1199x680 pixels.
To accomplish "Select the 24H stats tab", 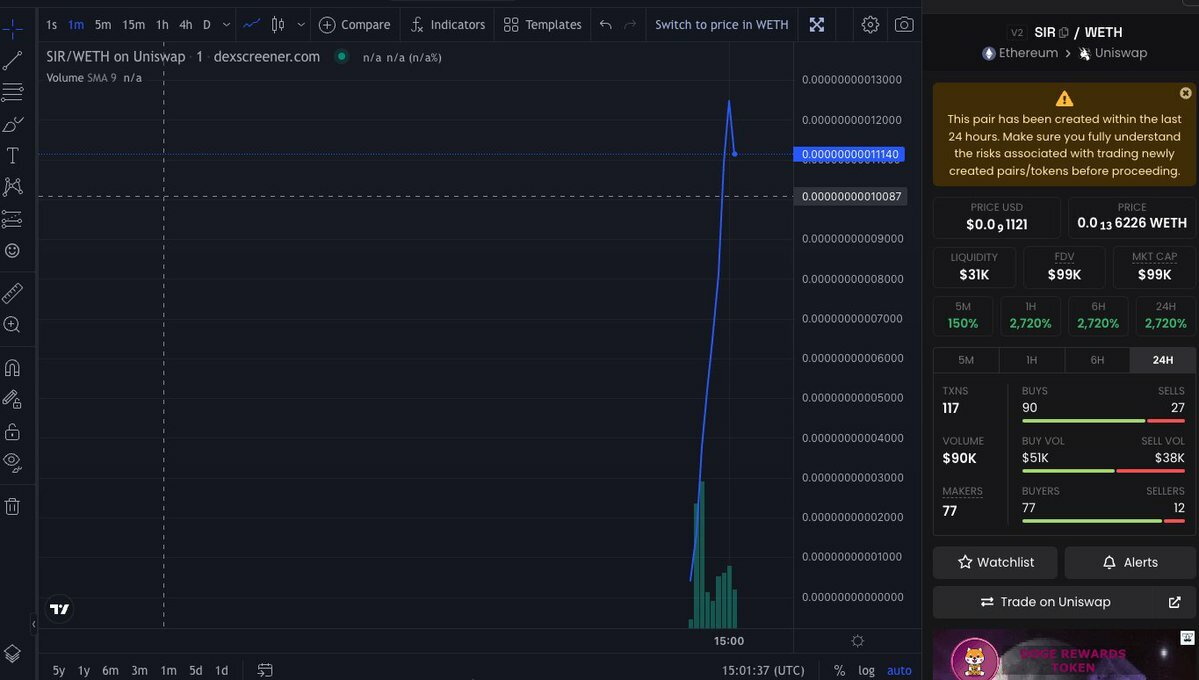I will [1163, 360].
